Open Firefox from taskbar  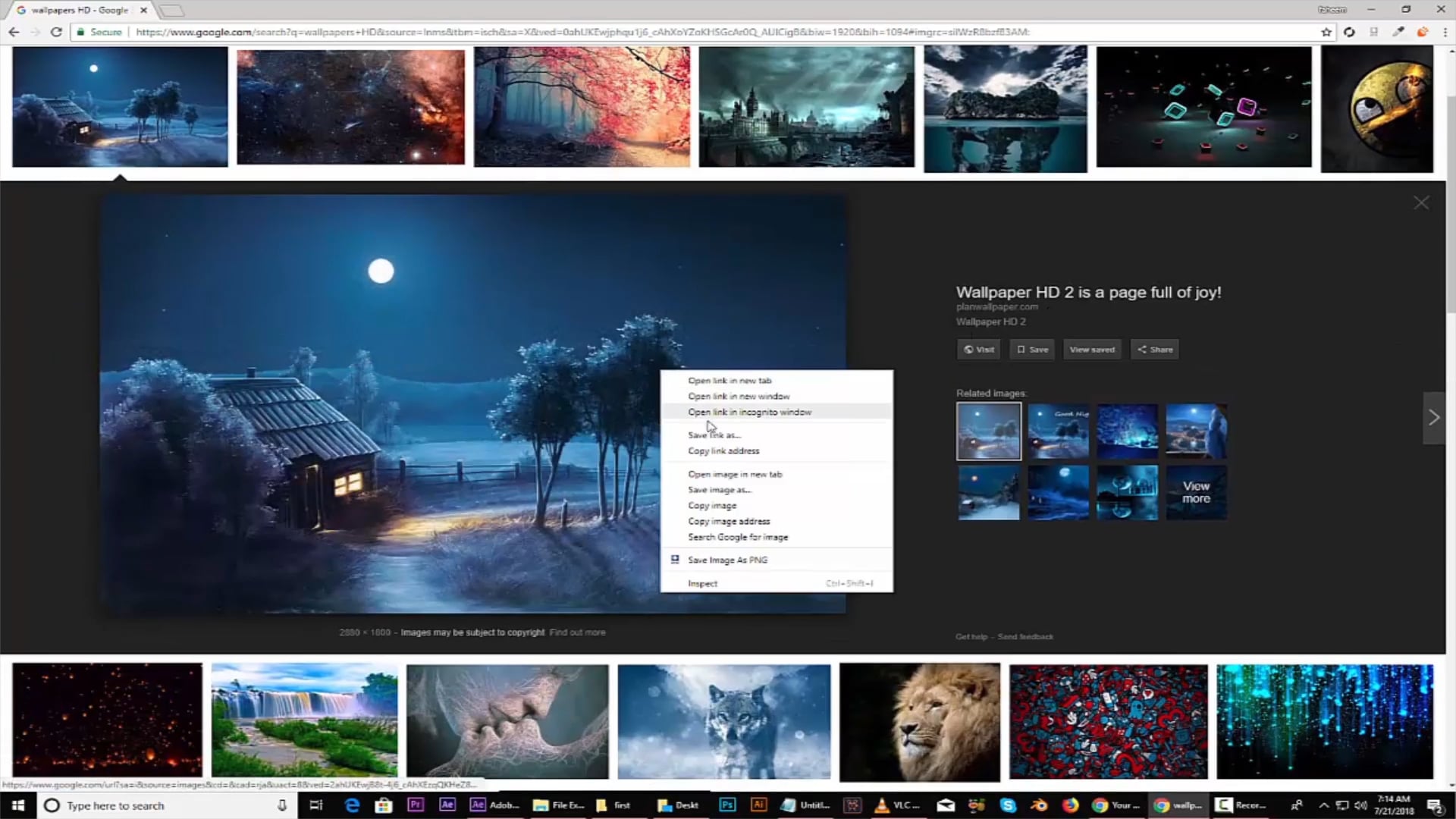[1070, 805]
